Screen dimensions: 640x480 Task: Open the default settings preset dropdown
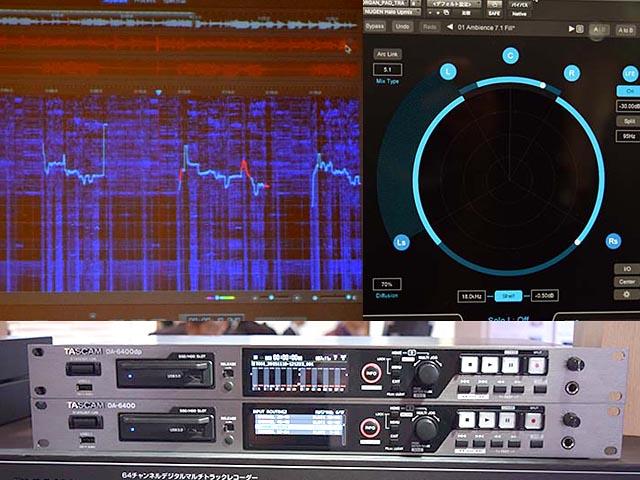click(454, 4)
